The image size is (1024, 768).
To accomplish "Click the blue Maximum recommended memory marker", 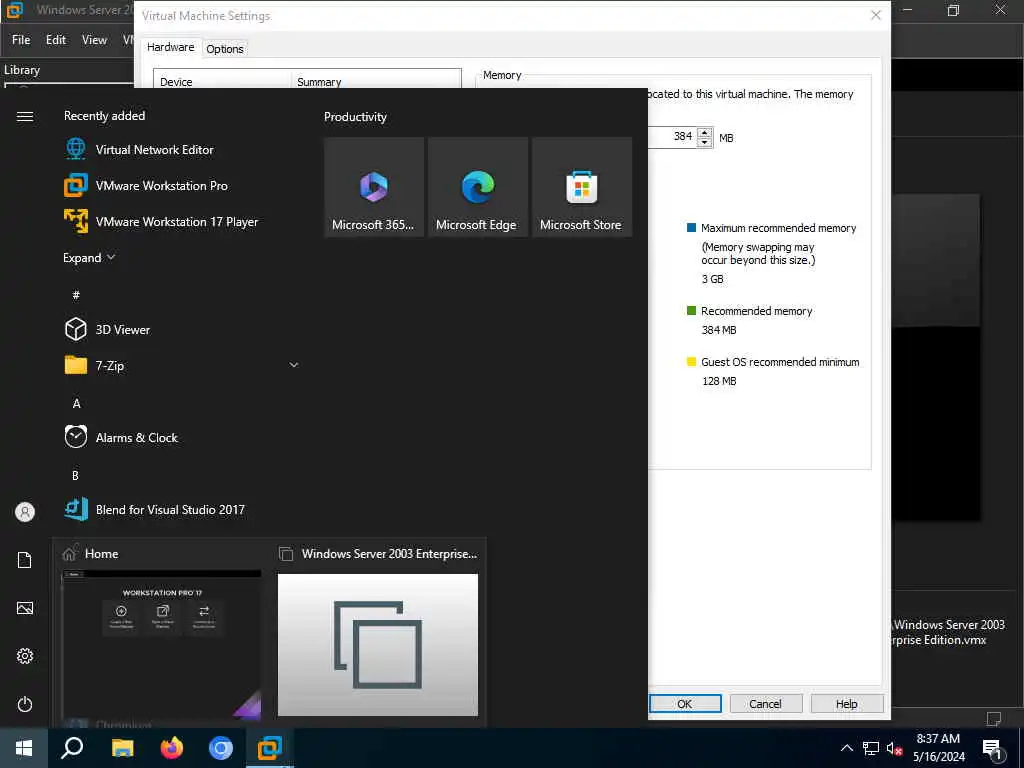I will 692,227.
